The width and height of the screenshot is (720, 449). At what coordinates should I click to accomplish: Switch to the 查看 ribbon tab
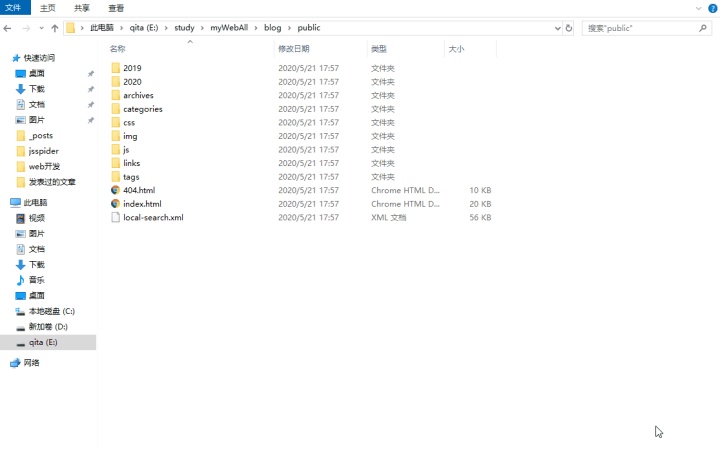click(116, 7)
